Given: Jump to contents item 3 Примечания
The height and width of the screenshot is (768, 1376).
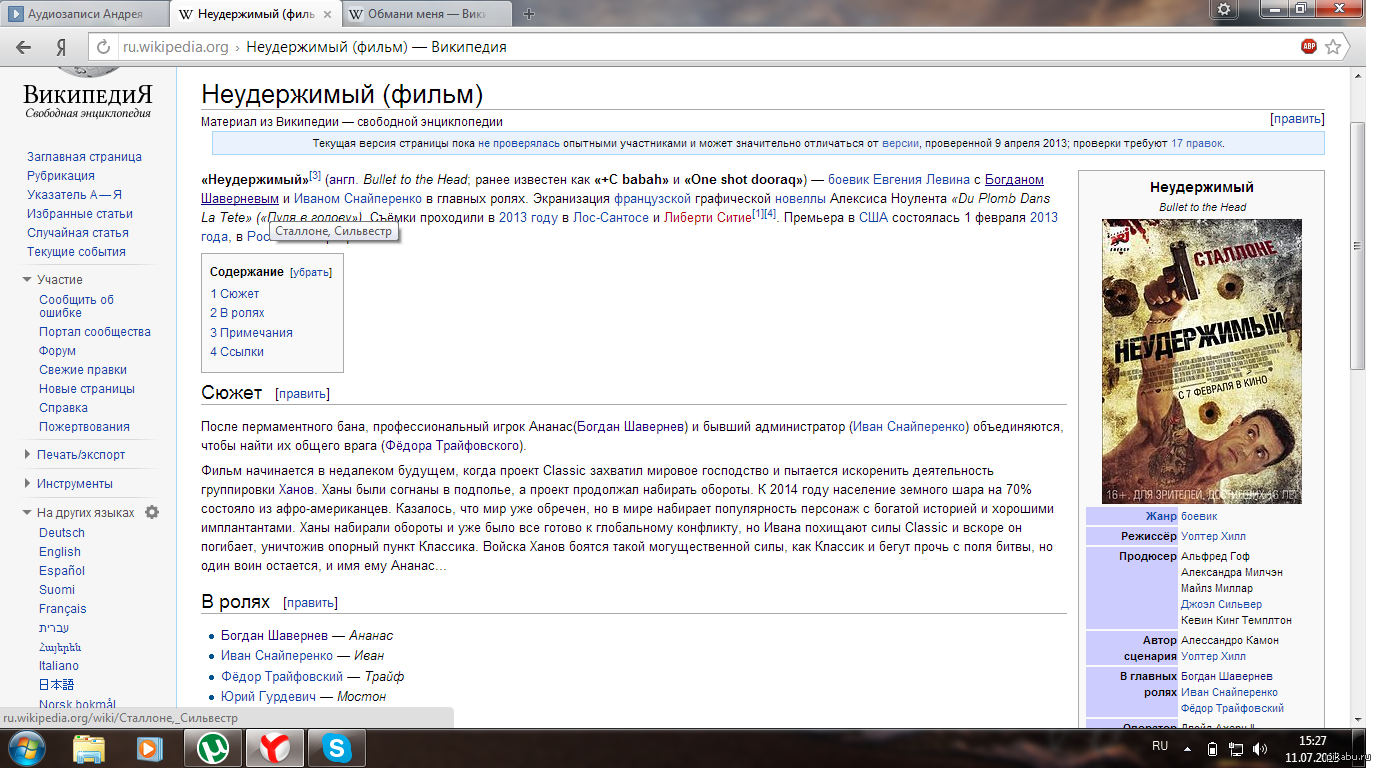Looking at the screenshot, I should [x=251, y=333].
